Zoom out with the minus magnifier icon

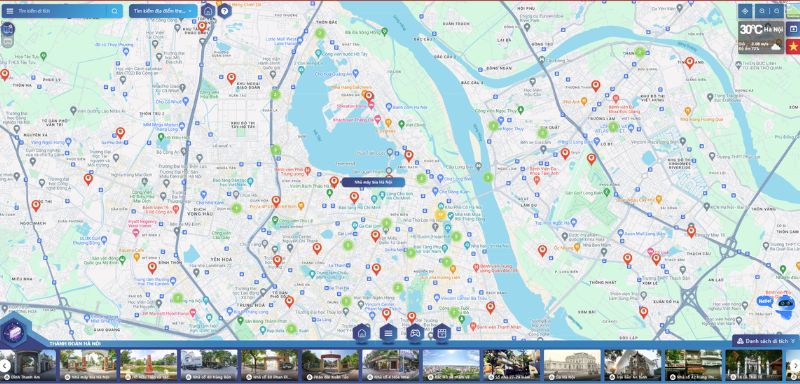(x=776, y=11)
